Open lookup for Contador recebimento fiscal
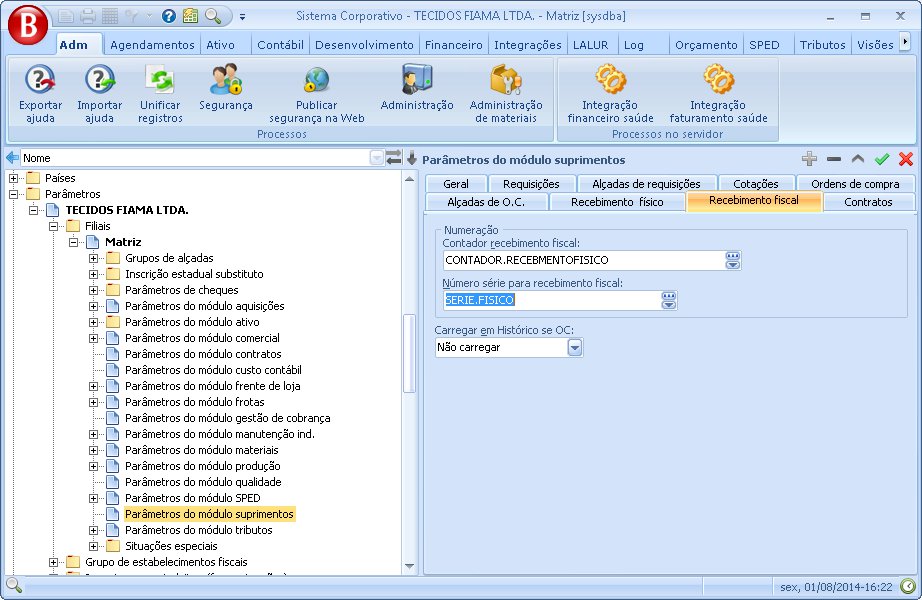 733,260
